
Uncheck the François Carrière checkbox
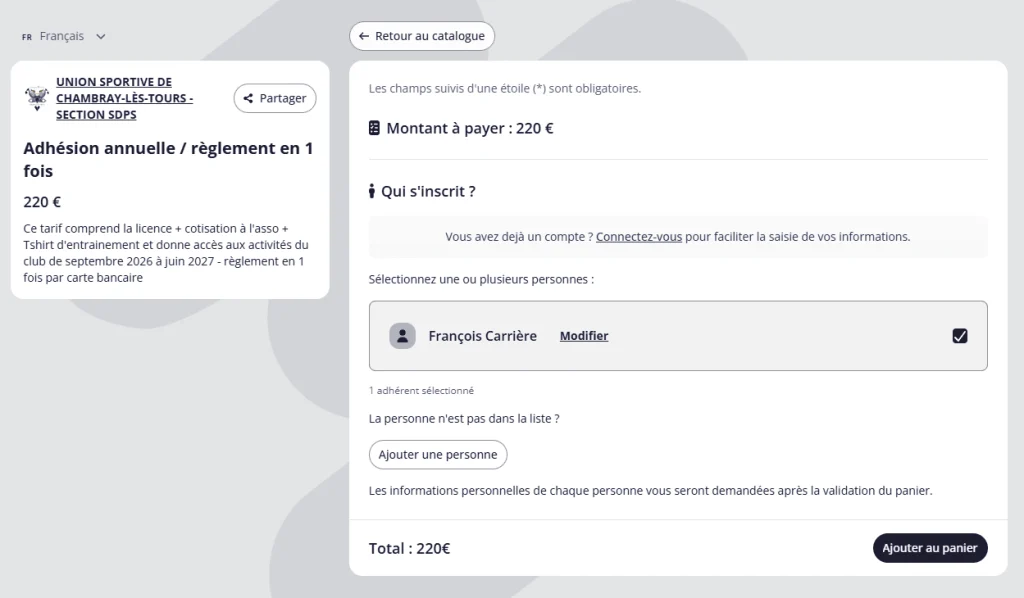click(959, 336)
